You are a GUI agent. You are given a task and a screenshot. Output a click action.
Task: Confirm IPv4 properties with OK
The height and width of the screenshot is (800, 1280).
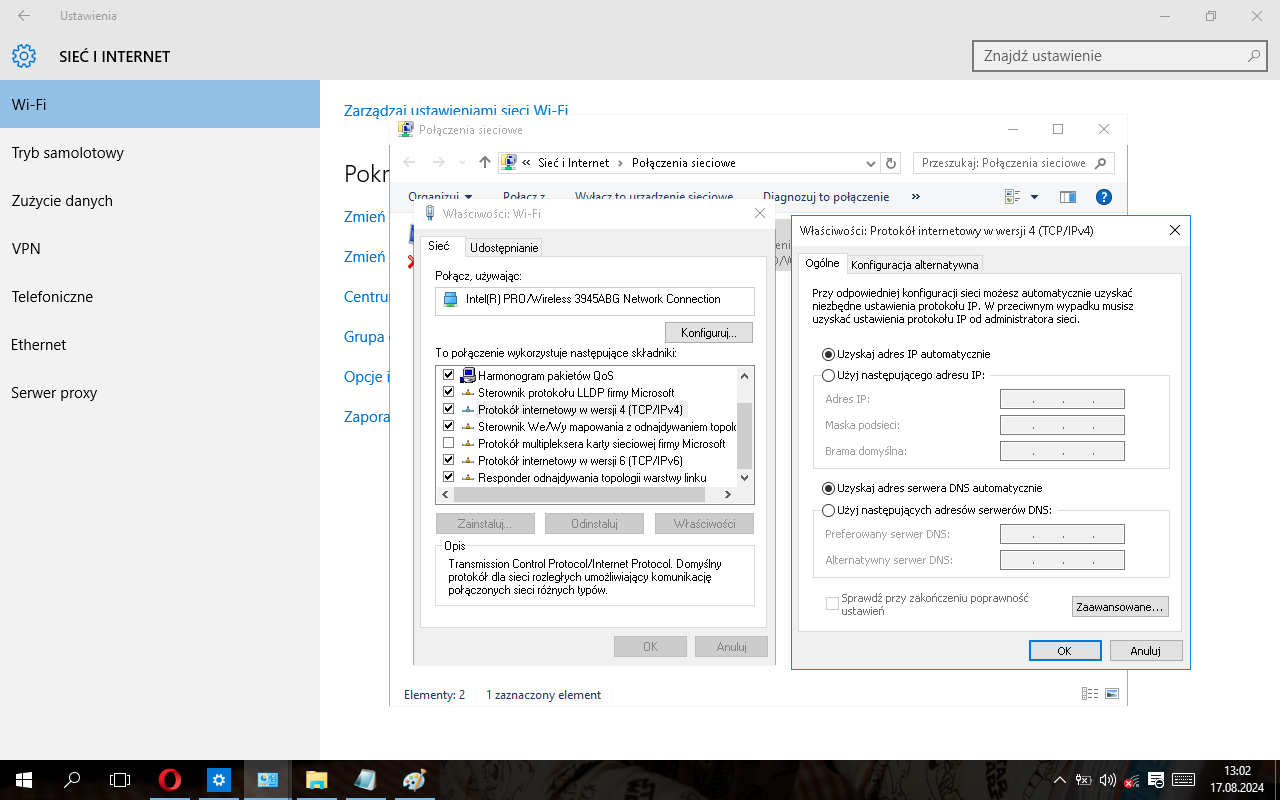[x=1064, y=651]
